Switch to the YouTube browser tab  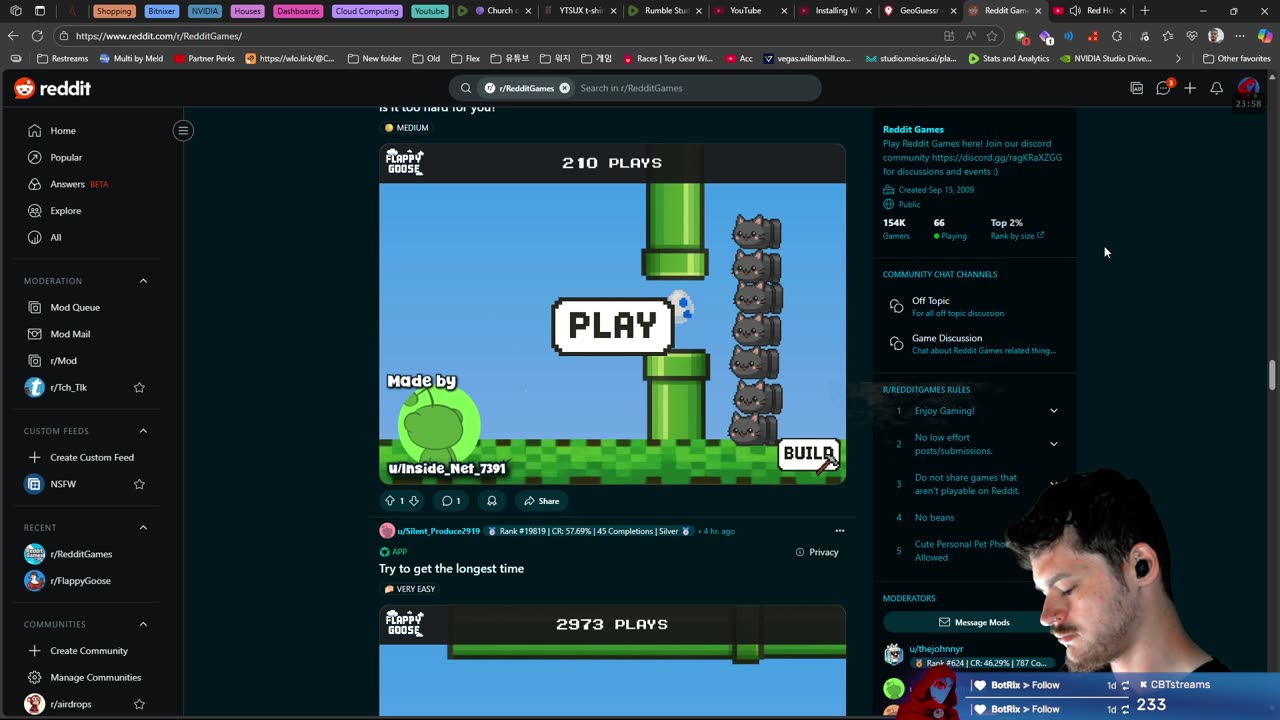pos(745,11)
